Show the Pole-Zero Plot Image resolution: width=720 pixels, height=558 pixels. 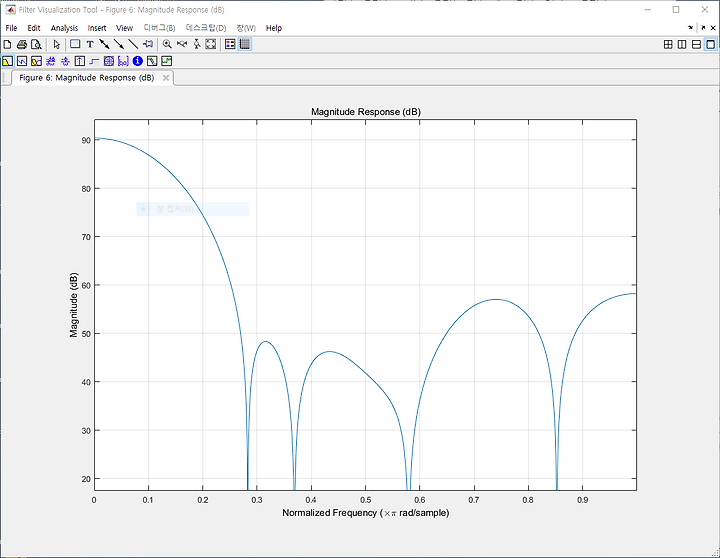point(109,61)
